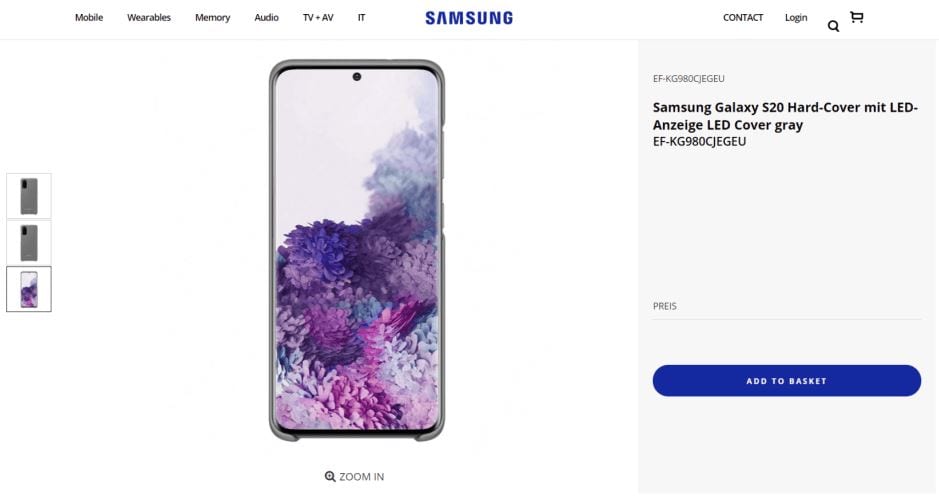The height and width of the screenshot is (503, 939).
Task: Open the shopping cart icon
Action: coord(856,17)
